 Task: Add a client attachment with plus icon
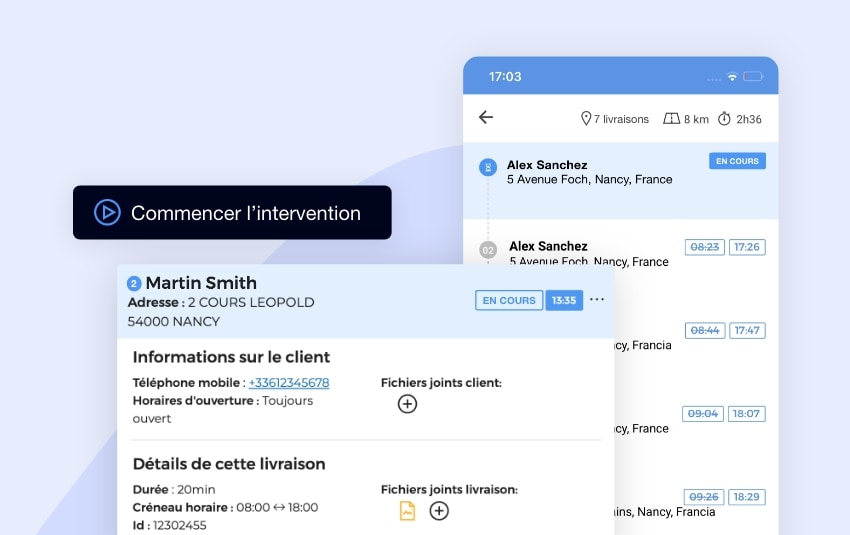(x=407, y=404)
